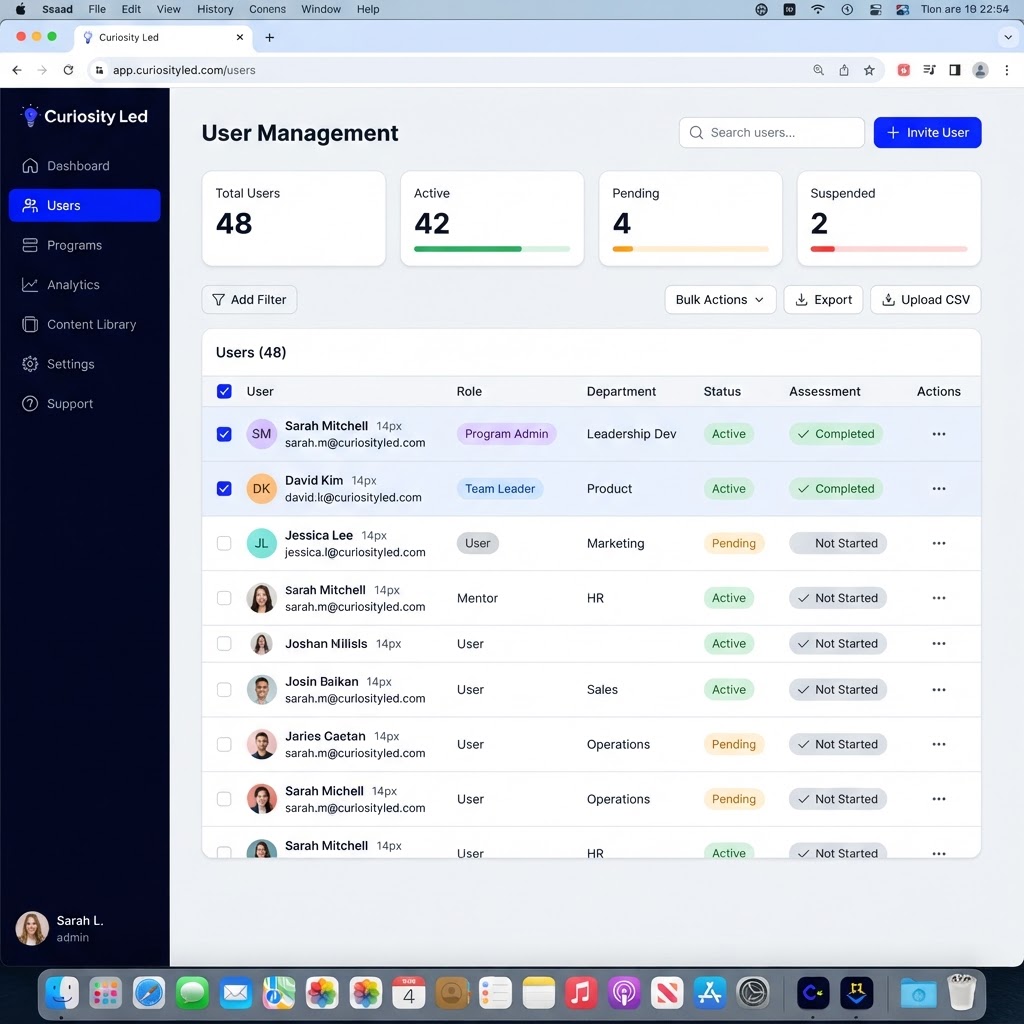Select the Users item in the sidebar
This screenshot has height=1024, width=1024.
pos(84,205)
